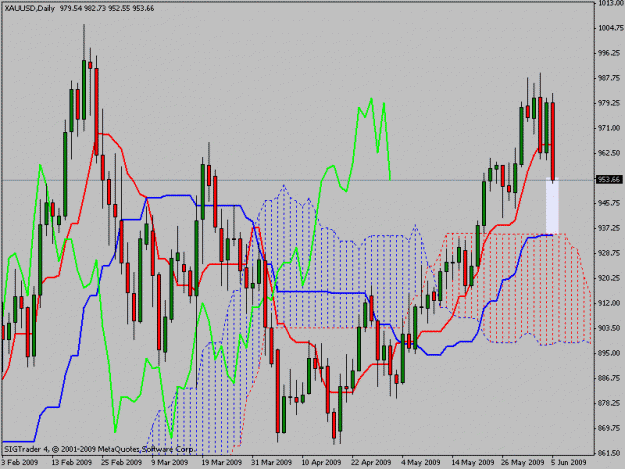Select the 886.75 price axis label
Image resolution: width=625 pixels, height=469 pixels.
610,378
